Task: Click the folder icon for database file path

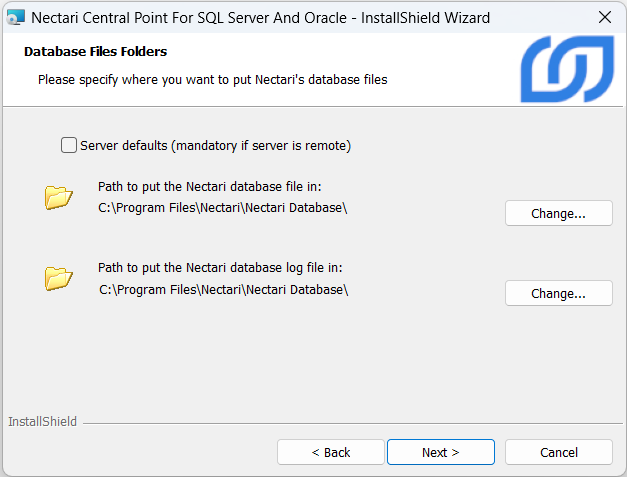Action: click(x=59, y=197)
